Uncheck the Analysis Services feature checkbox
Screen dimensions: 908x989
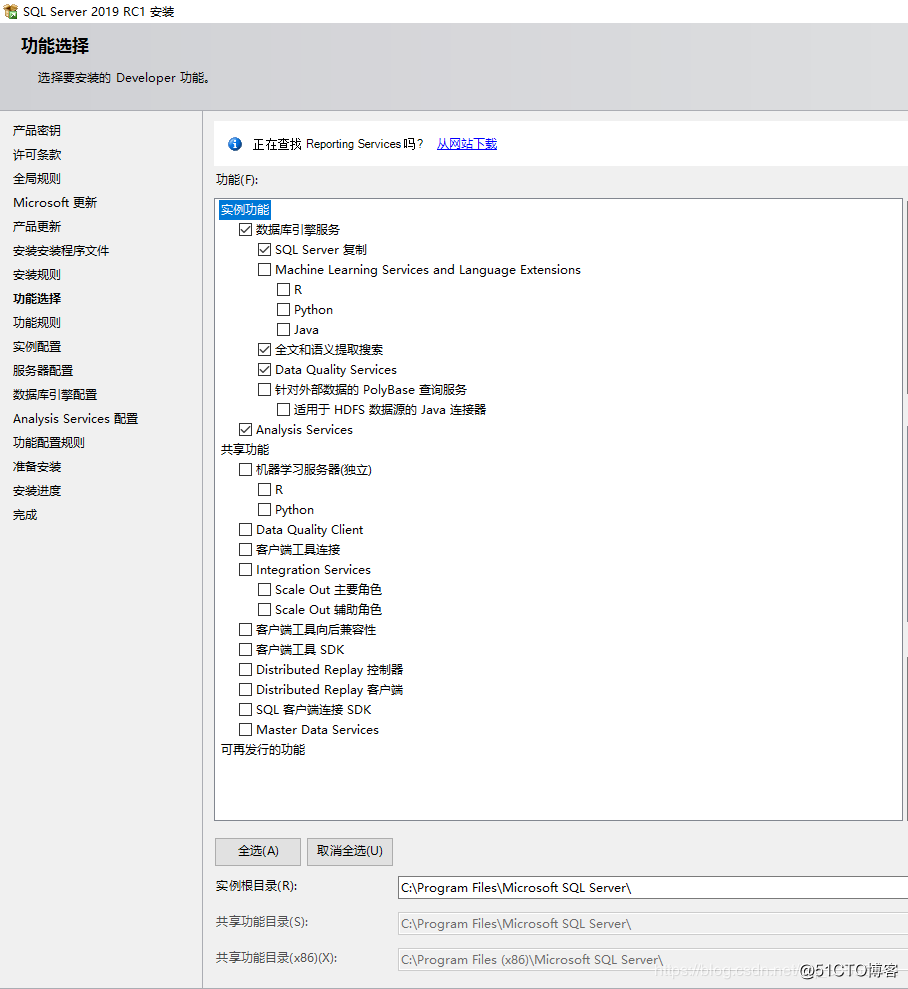(245, 430)
